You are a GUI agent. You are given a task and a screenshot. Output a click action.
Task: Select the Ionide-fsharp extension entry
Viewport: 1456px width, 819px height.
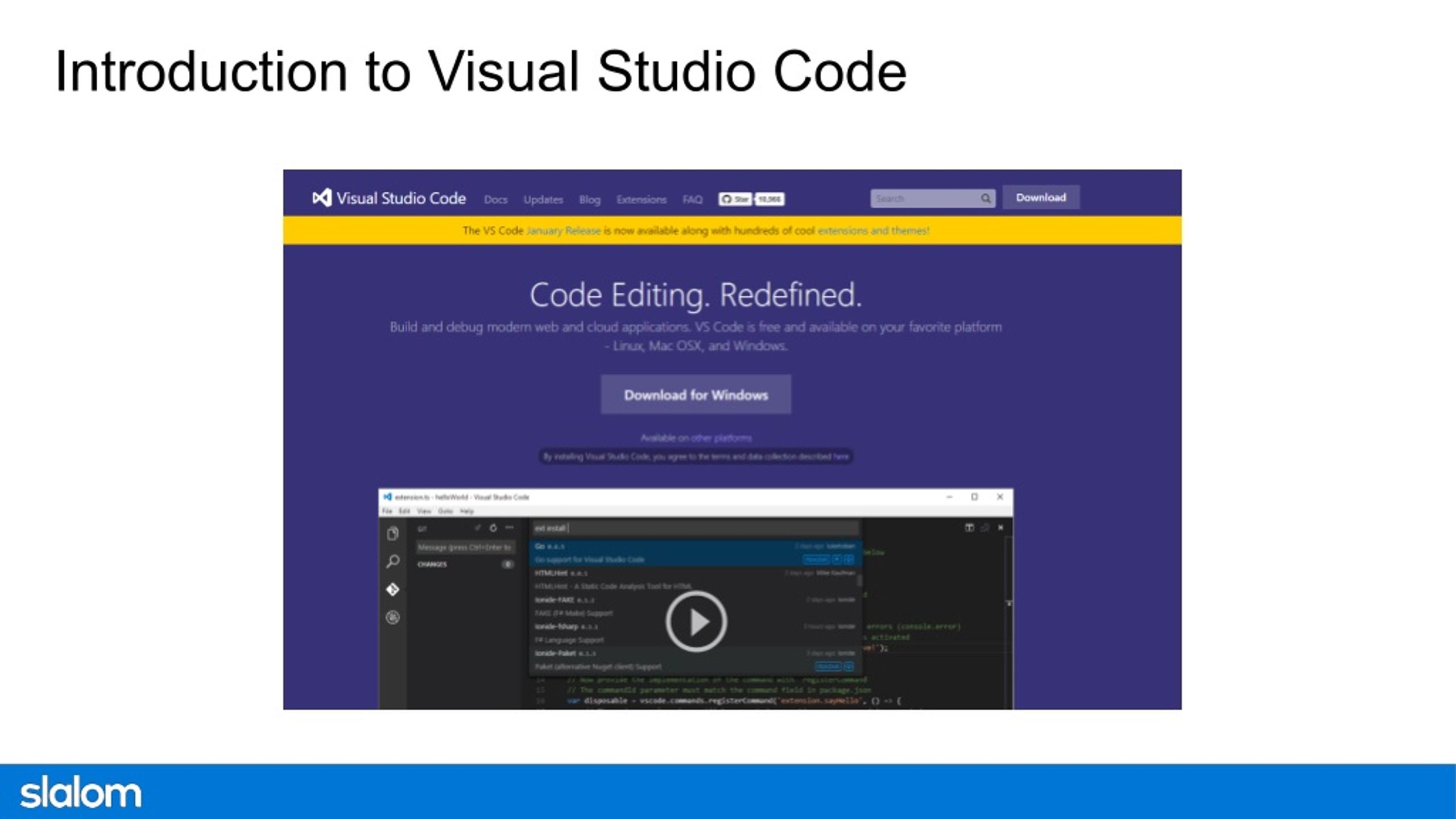pyautogui.click(x=695, y=633)
